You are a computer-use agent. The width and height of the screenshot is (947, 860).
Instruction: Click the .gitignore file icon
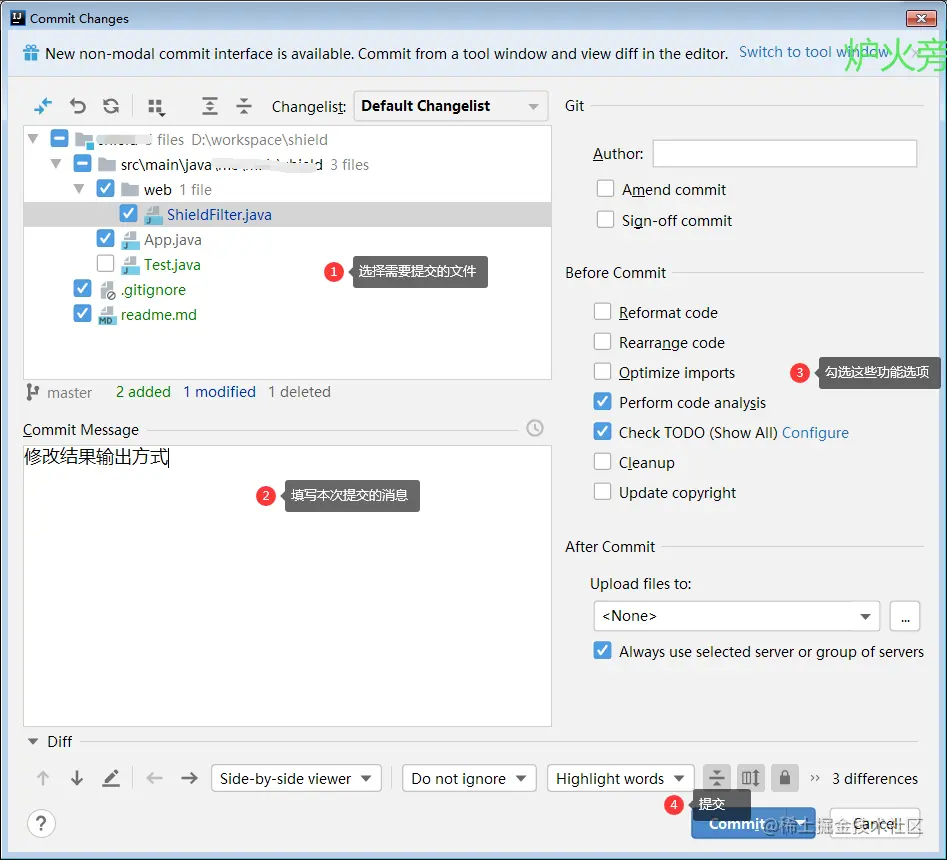click(x=107, y=290)
